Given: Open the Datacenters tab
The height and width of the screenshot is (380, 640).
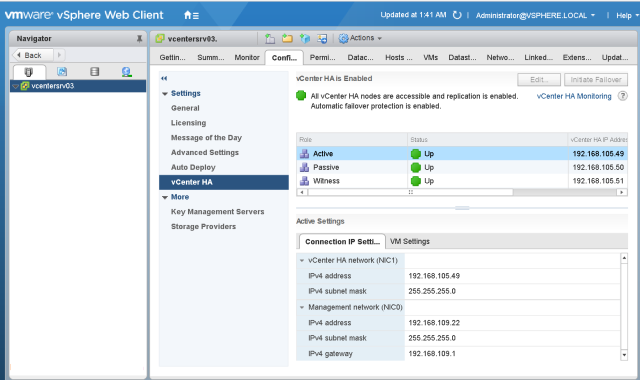Looking at the screenshot, I should 360,58.
